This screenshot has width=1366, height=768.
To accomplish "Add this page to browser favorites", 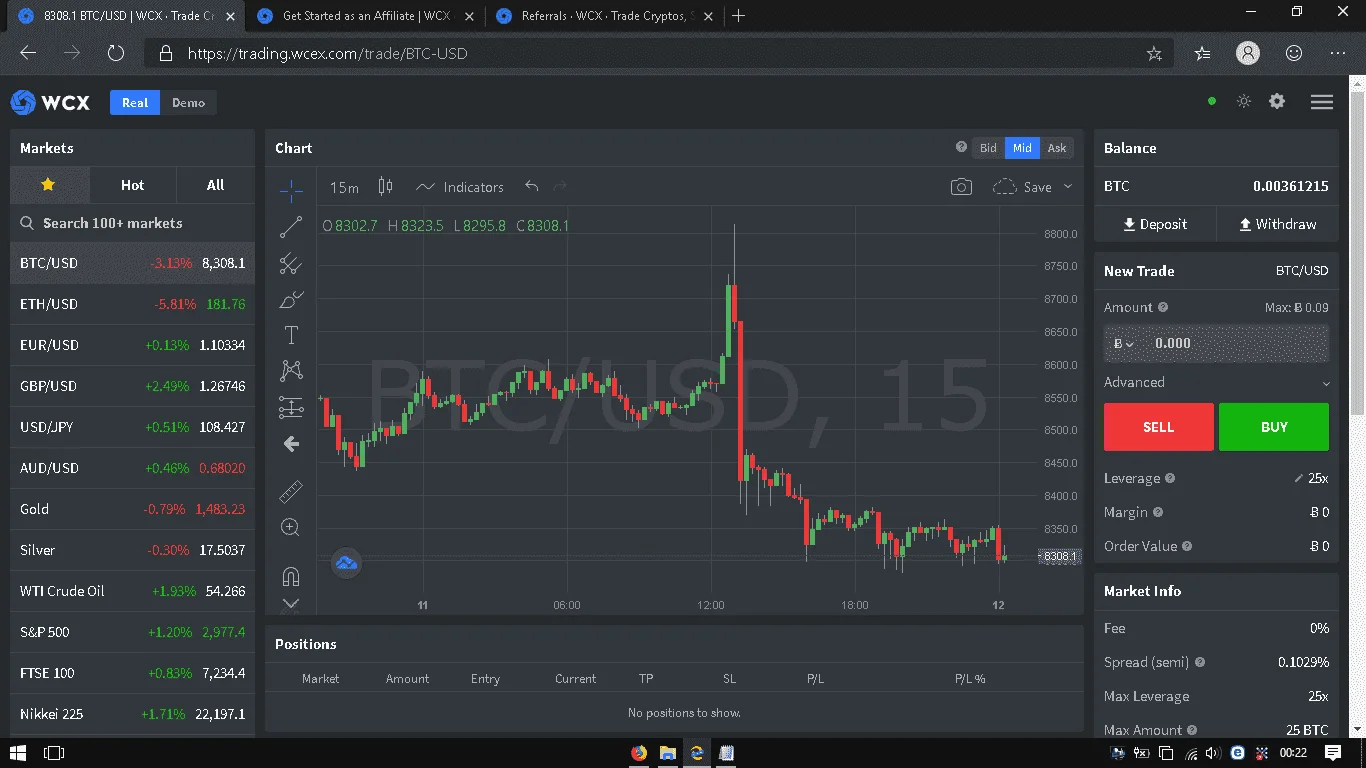I will [1154, 54].
